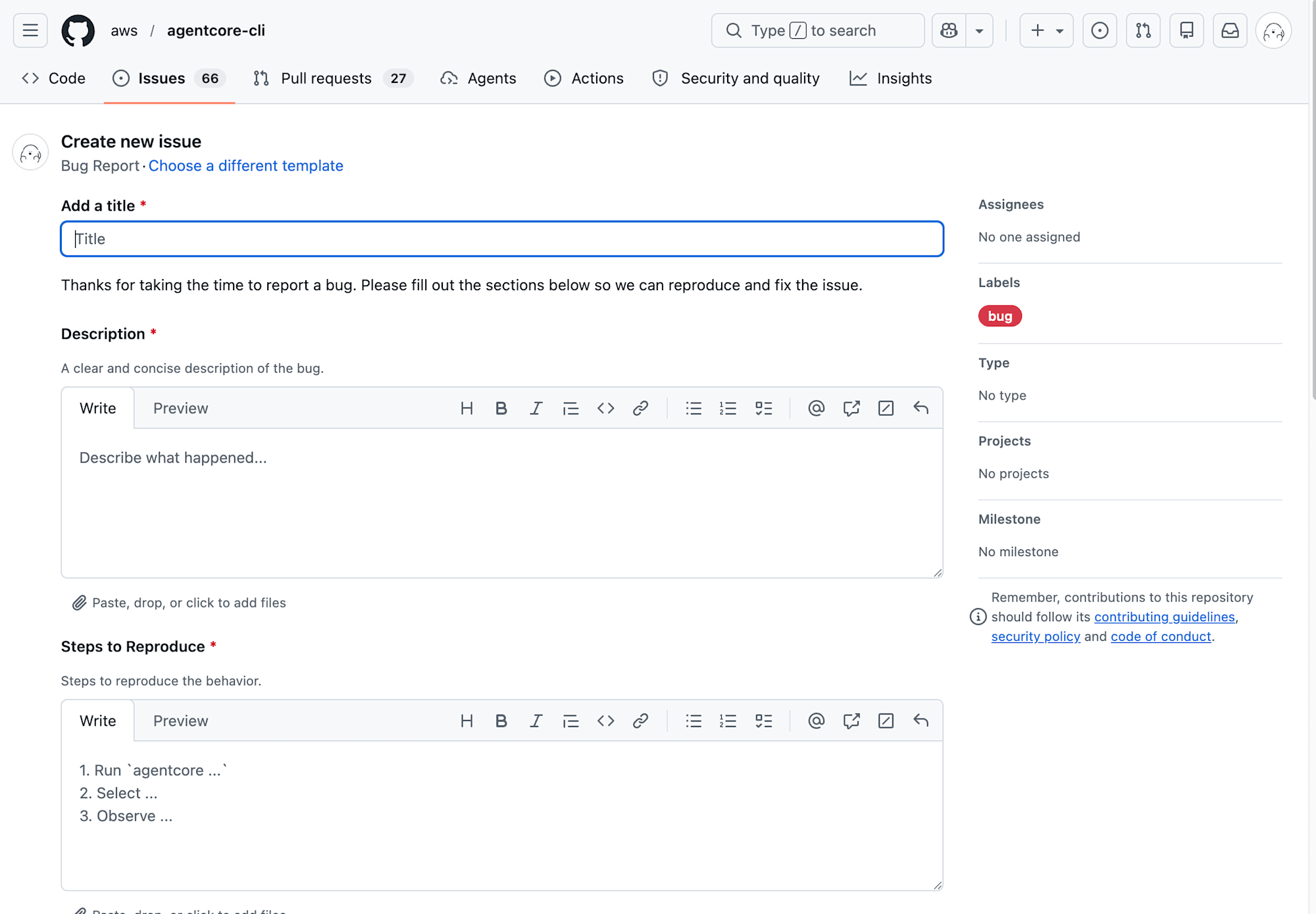Image resolution: width=1316 pixels, height=914 pixels.
Task: Click the Bold icon in Description toolbar
Action: click(501, 409)
